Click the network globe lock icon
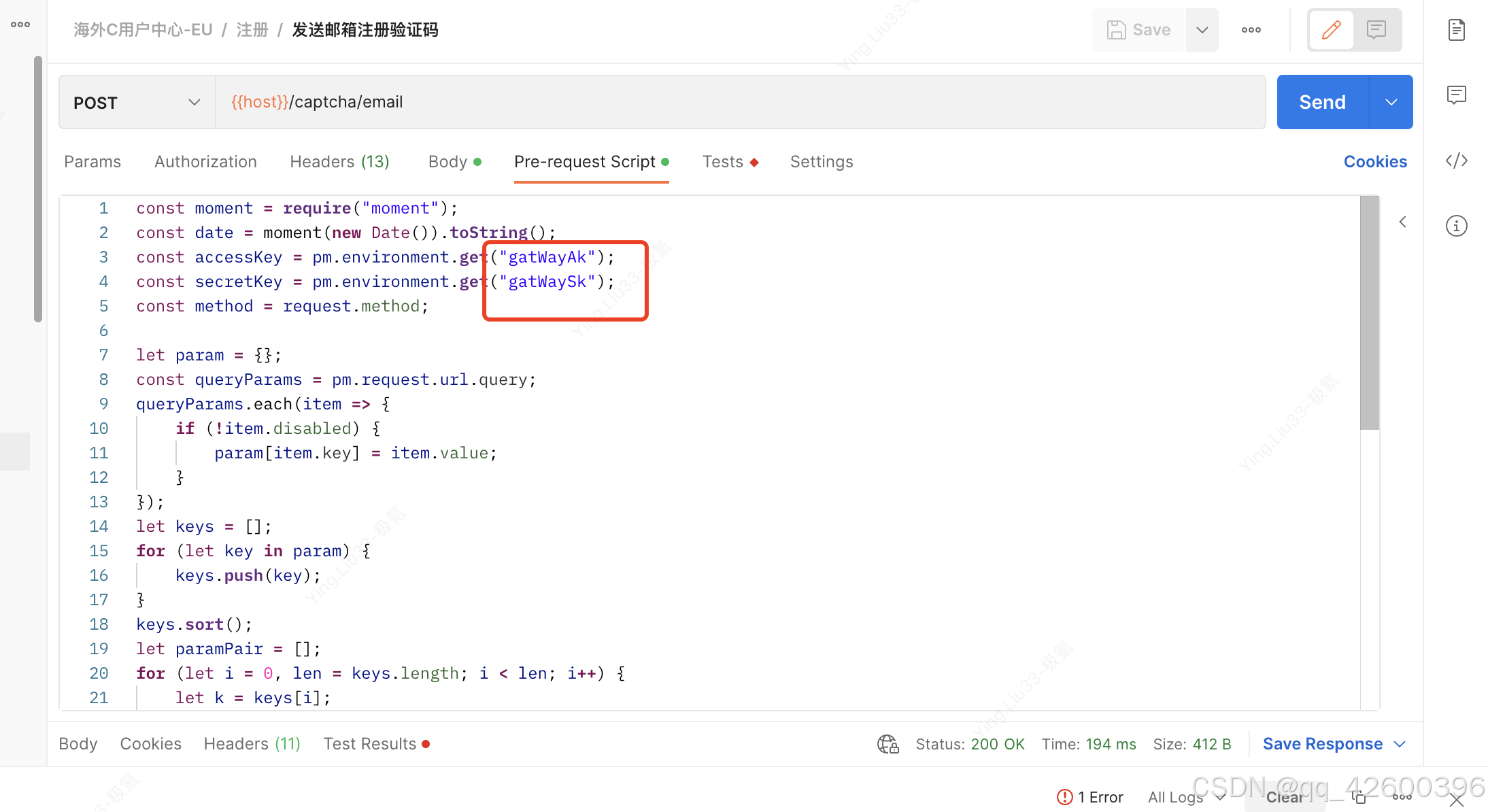 coord(887,744)
